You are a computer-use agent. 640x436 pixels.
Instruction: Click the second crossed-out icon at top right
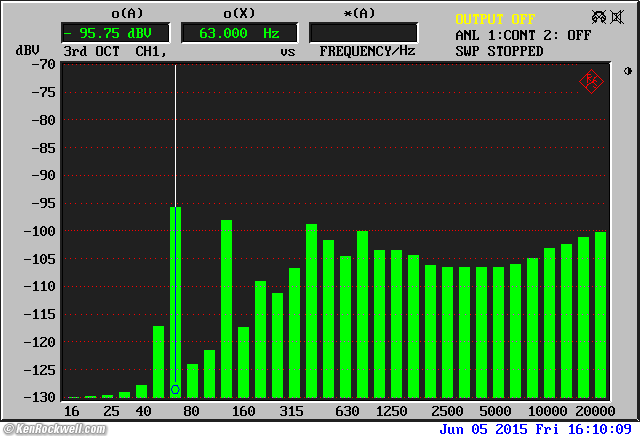point(616,18)
